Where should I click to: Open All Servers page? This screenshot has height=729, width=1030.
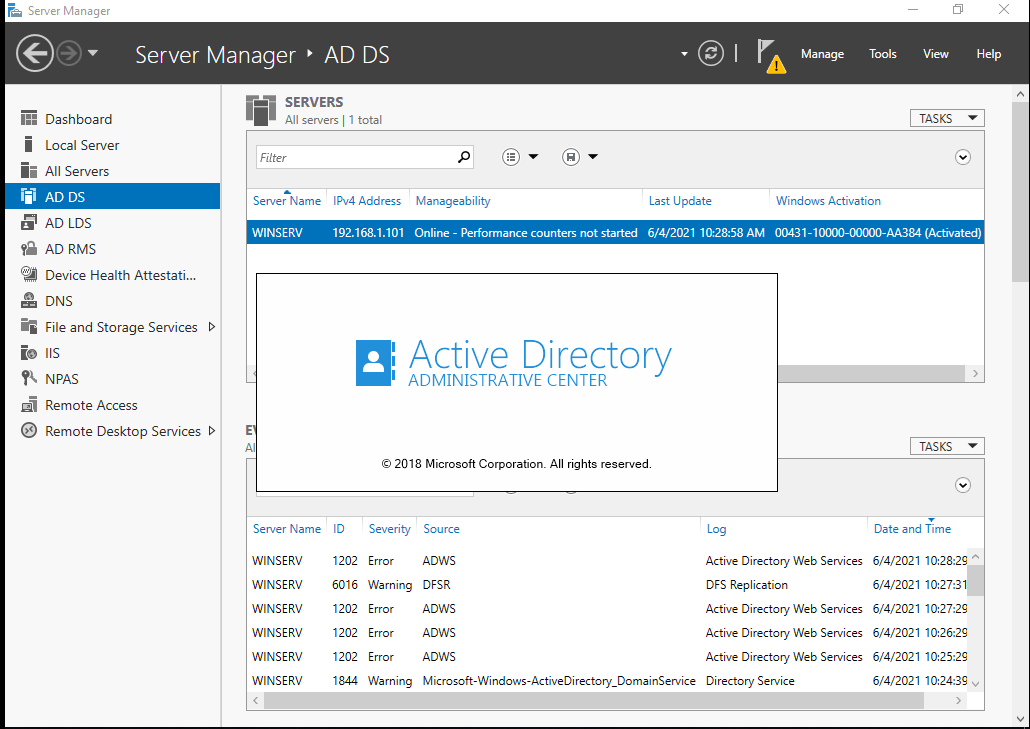[x=112, y=171]
